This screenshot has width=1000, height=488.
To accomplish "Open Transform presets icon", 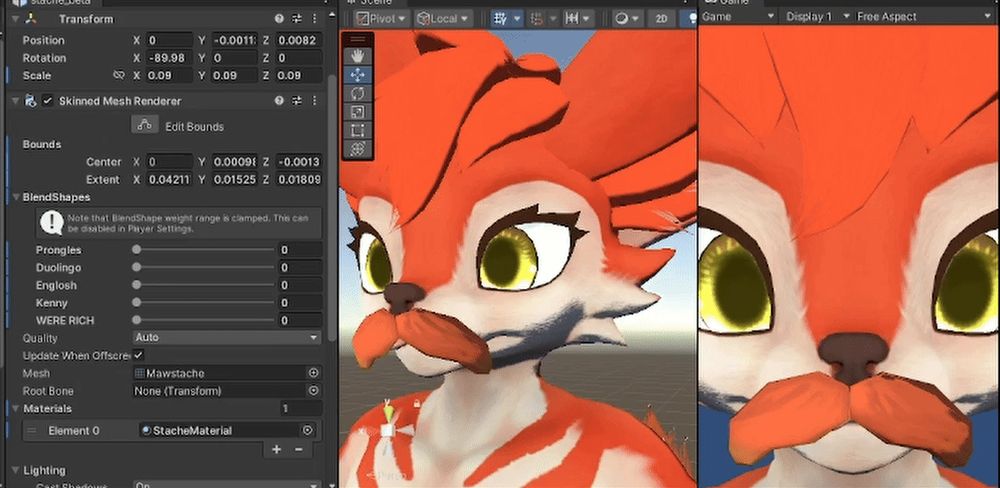I will (x=297, y=19).
